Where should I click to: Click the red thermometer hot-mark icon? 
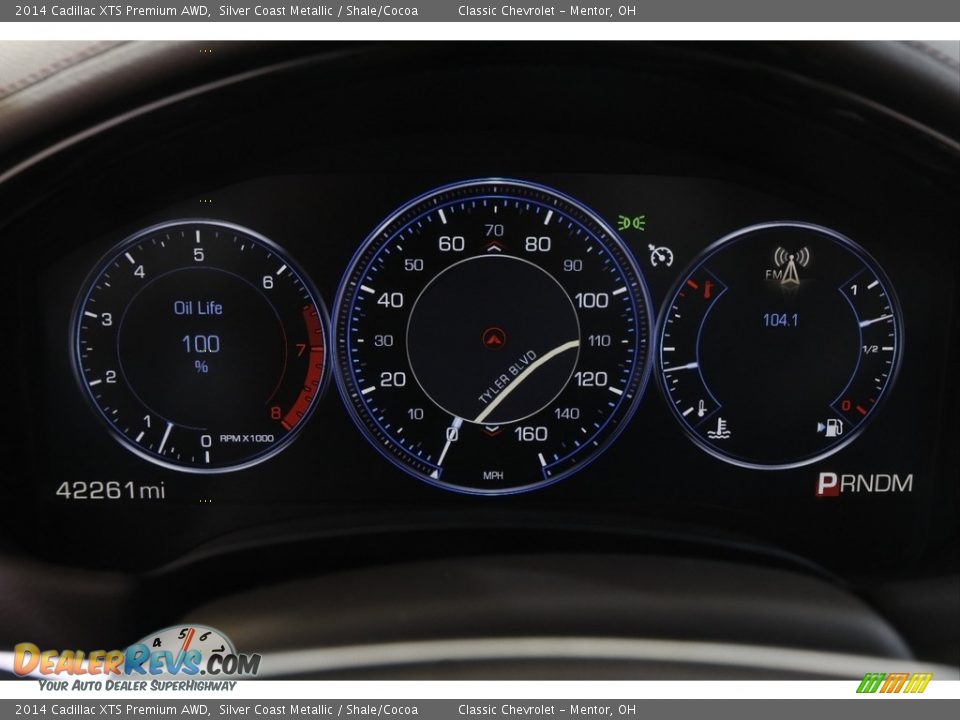click(708, 288)
